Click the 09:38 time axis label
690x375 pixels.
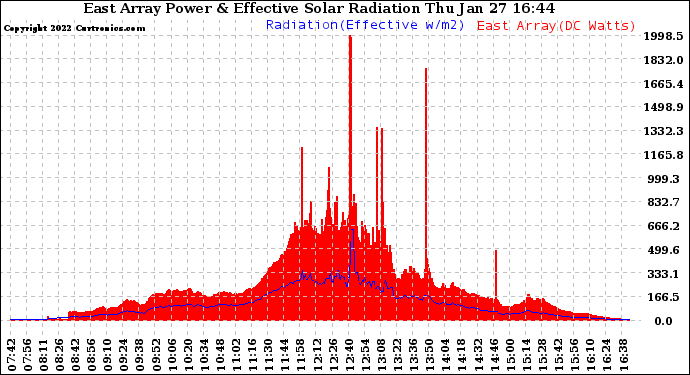coord(140,355)
